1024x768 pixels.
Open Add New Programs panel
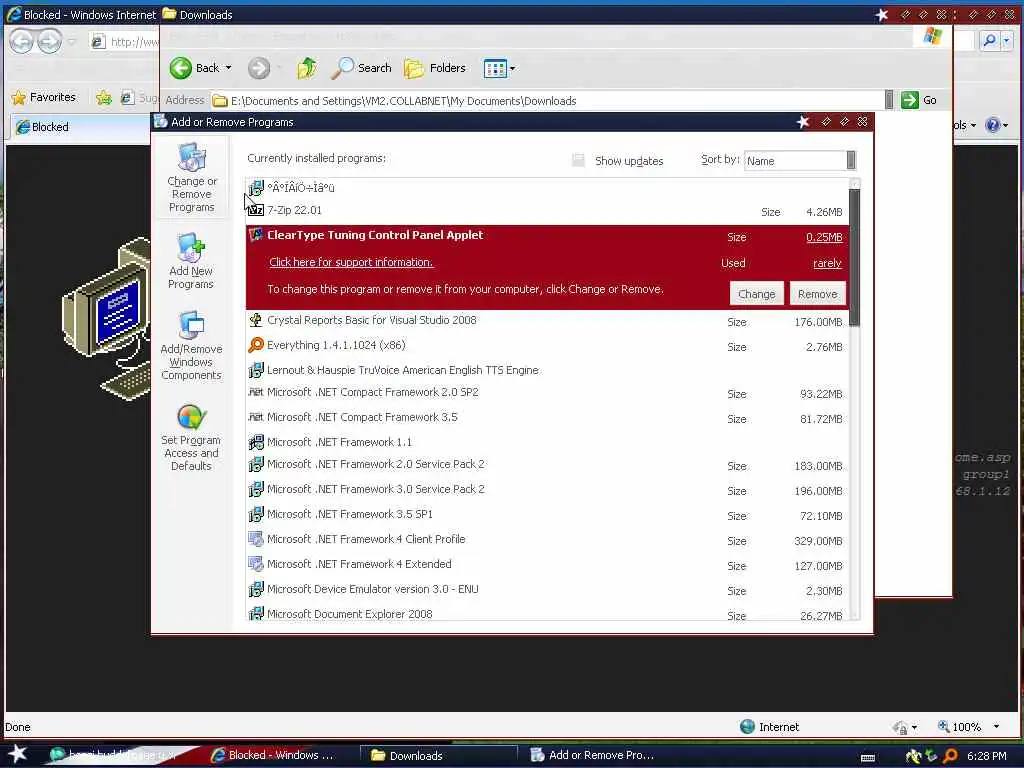click(191, 261)
